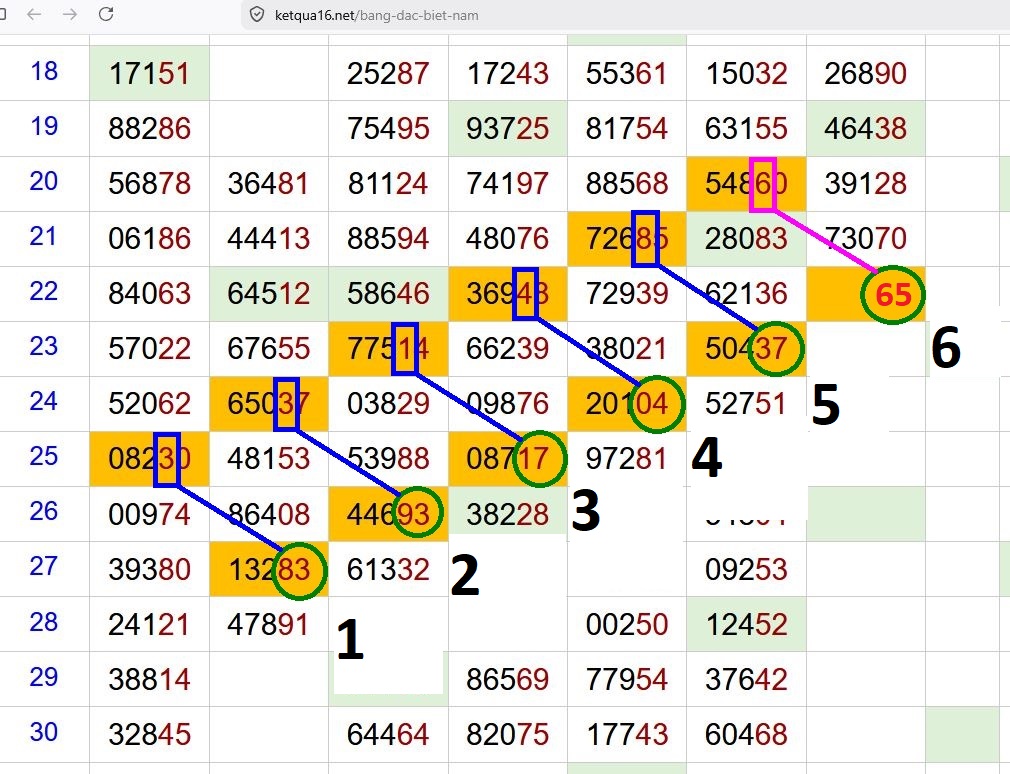1010x774 pixels.
Task: Click the ketqua16.net address bar URL
Action: [376, 15]
